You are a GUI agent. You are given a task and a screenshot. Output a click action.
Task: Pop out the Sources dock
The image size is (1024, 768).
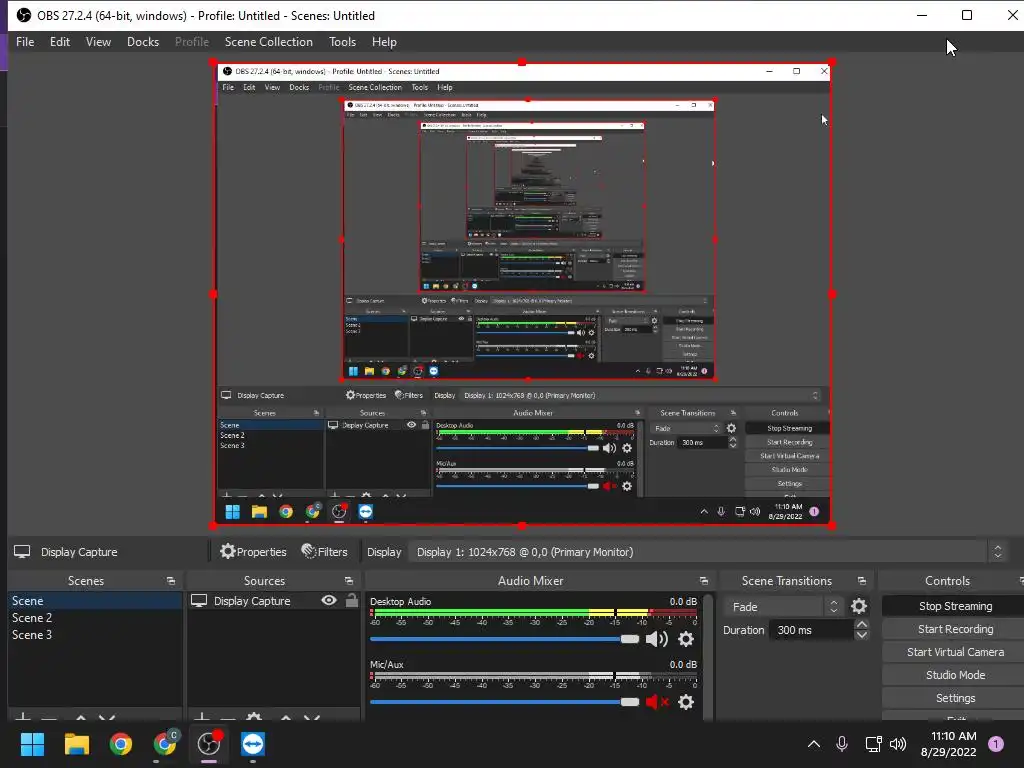pos(349,581)
